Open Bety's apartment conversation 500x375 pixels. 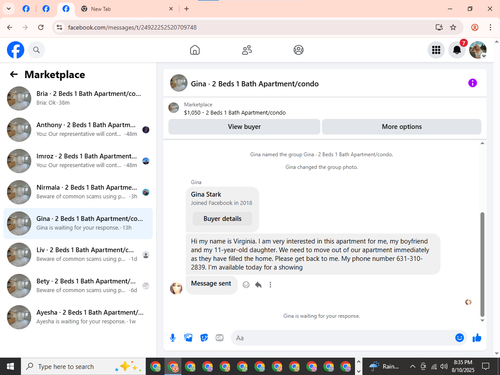point(78,286)
